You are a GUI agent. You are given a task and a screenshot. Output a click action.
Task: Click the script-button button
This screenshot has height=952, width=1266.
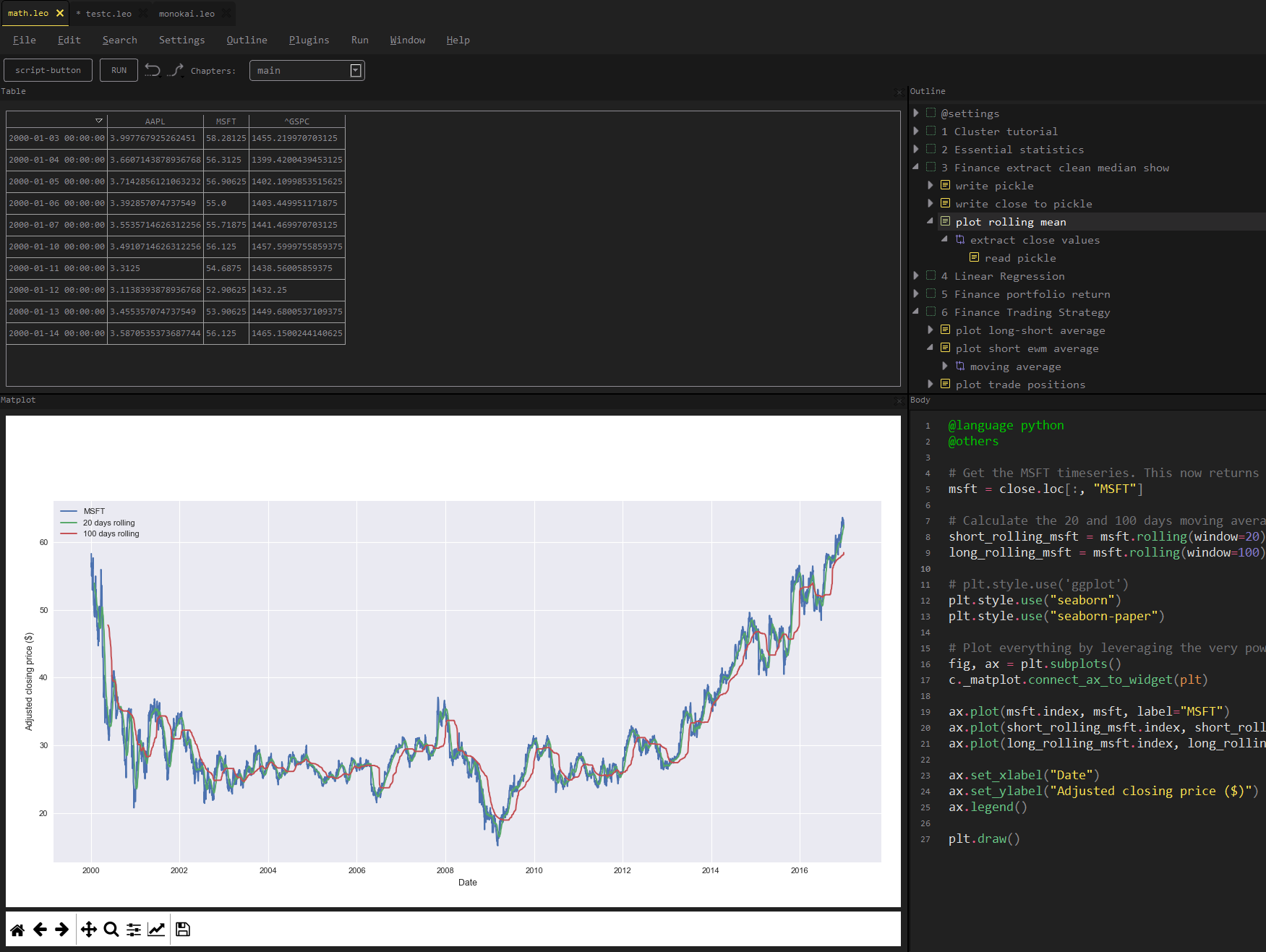(x=48, y=70)
